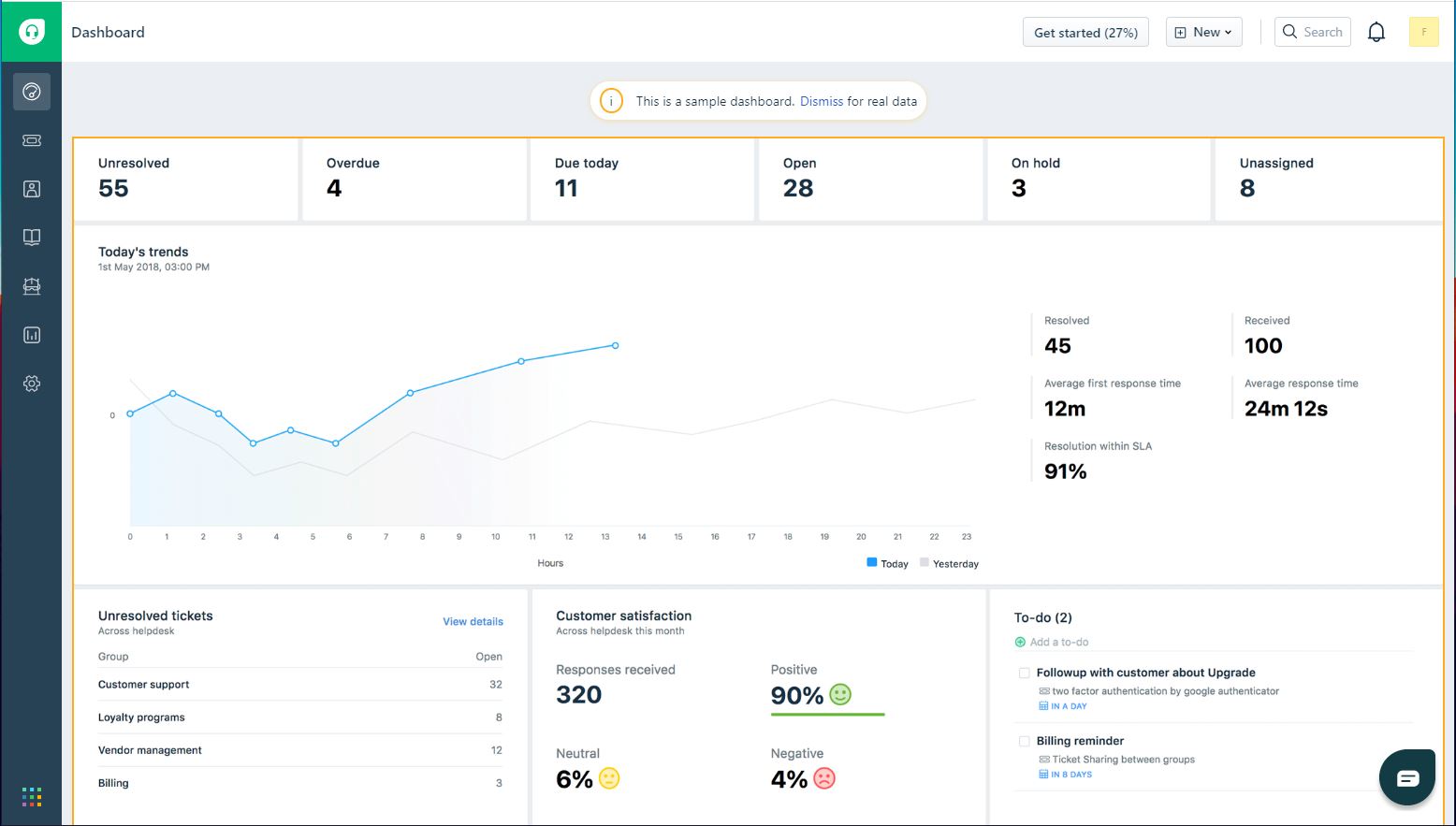Toggle the Today series in chart legend

[887, 563]
